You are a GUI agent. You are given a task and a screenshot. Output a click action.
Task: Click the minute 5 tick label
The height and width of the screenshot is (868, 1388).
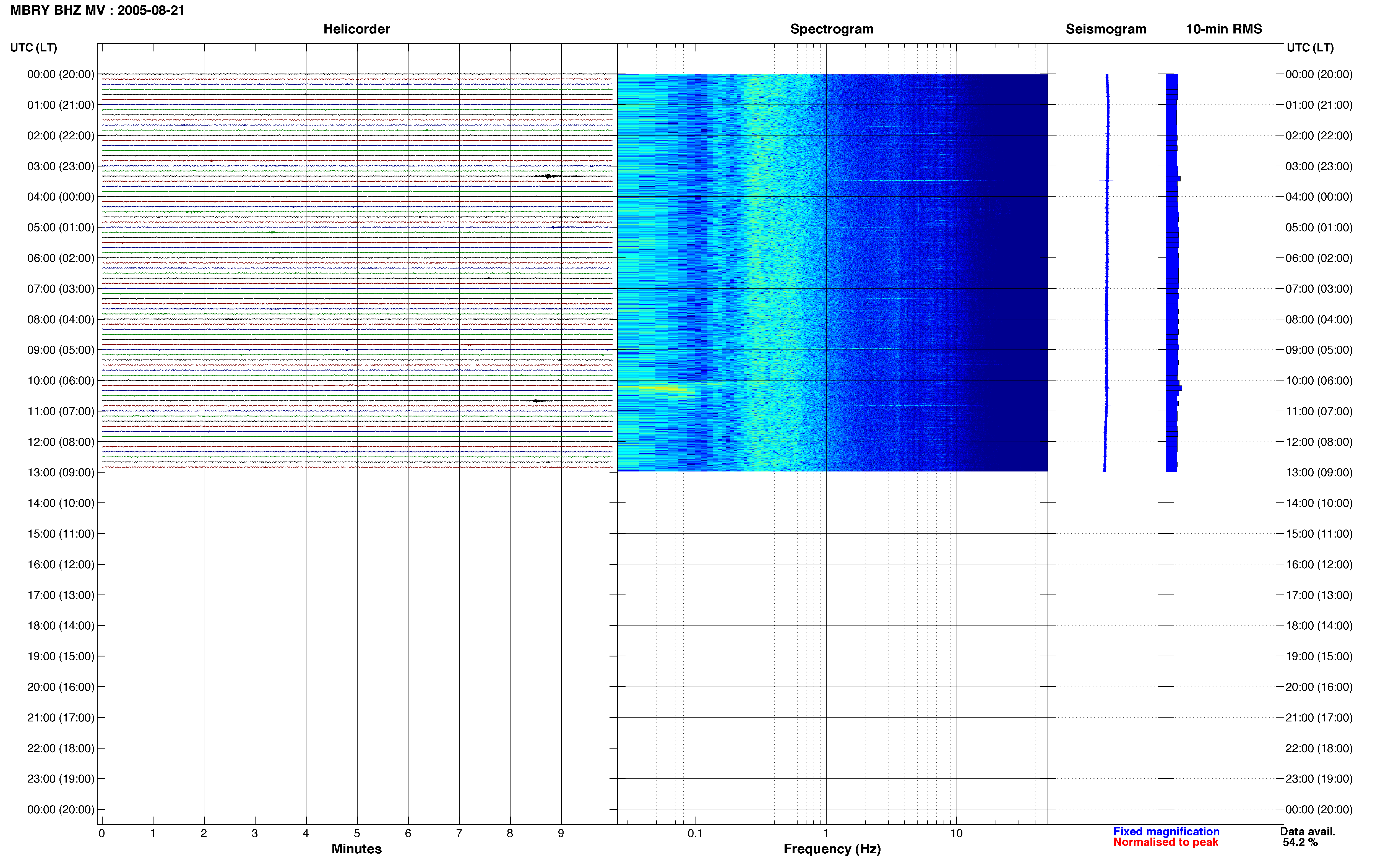(356, 833)
